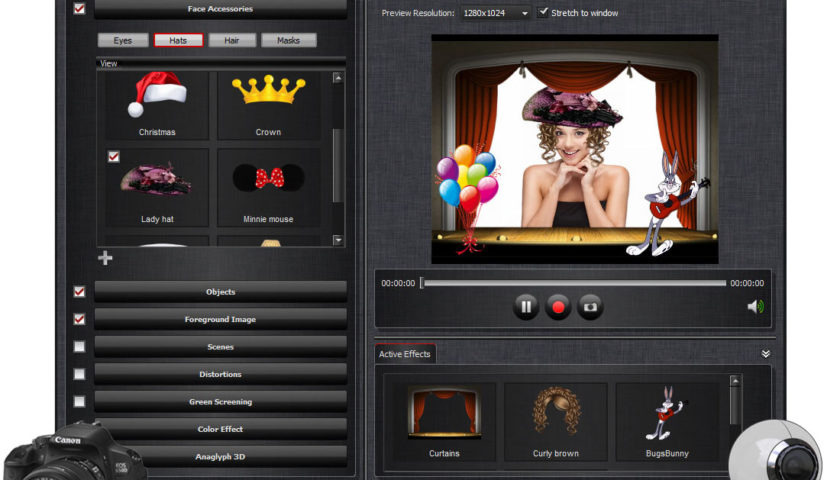Expand the Face Accessories section
840x480 pixels.
tap(221, 9)
